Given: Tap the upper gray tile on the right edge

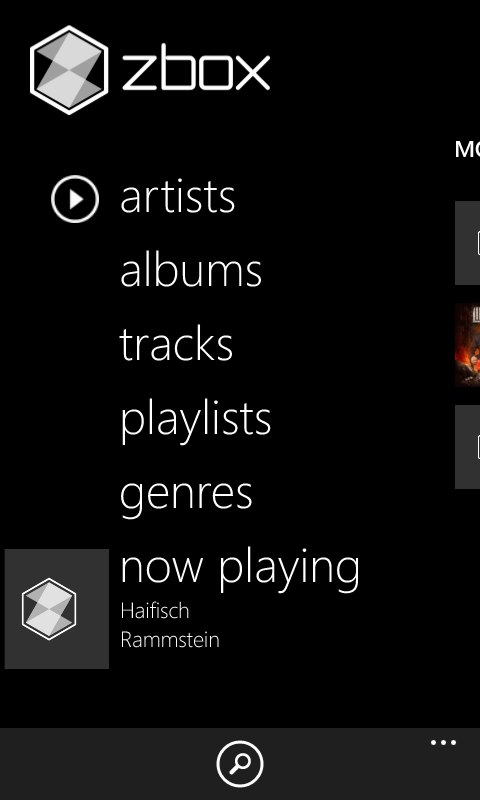Looking at the screenshot, I should 467,243.
